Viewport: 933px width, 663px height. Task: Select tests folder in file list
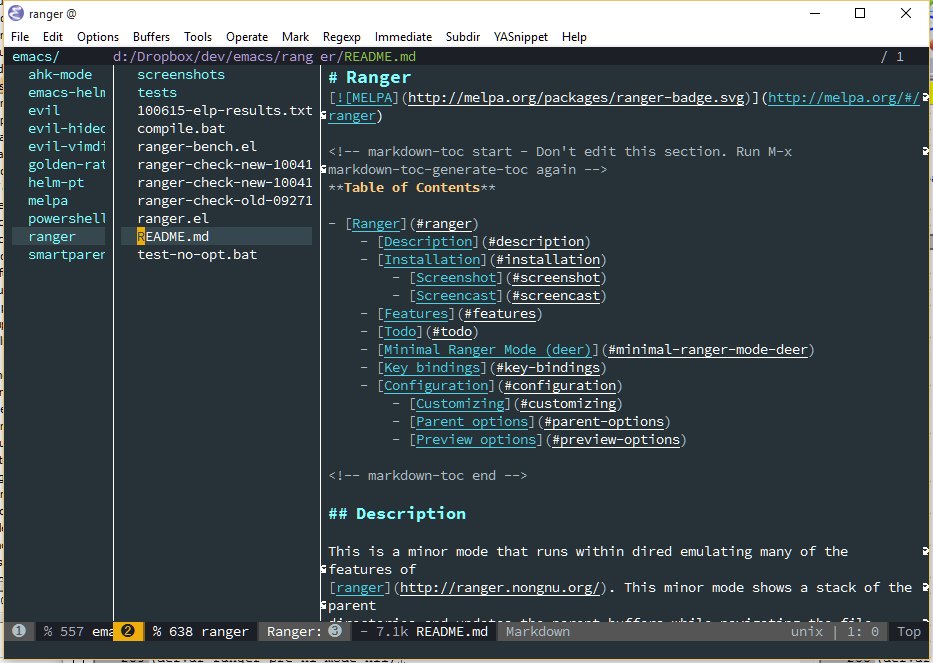click(x=157, y=92)
